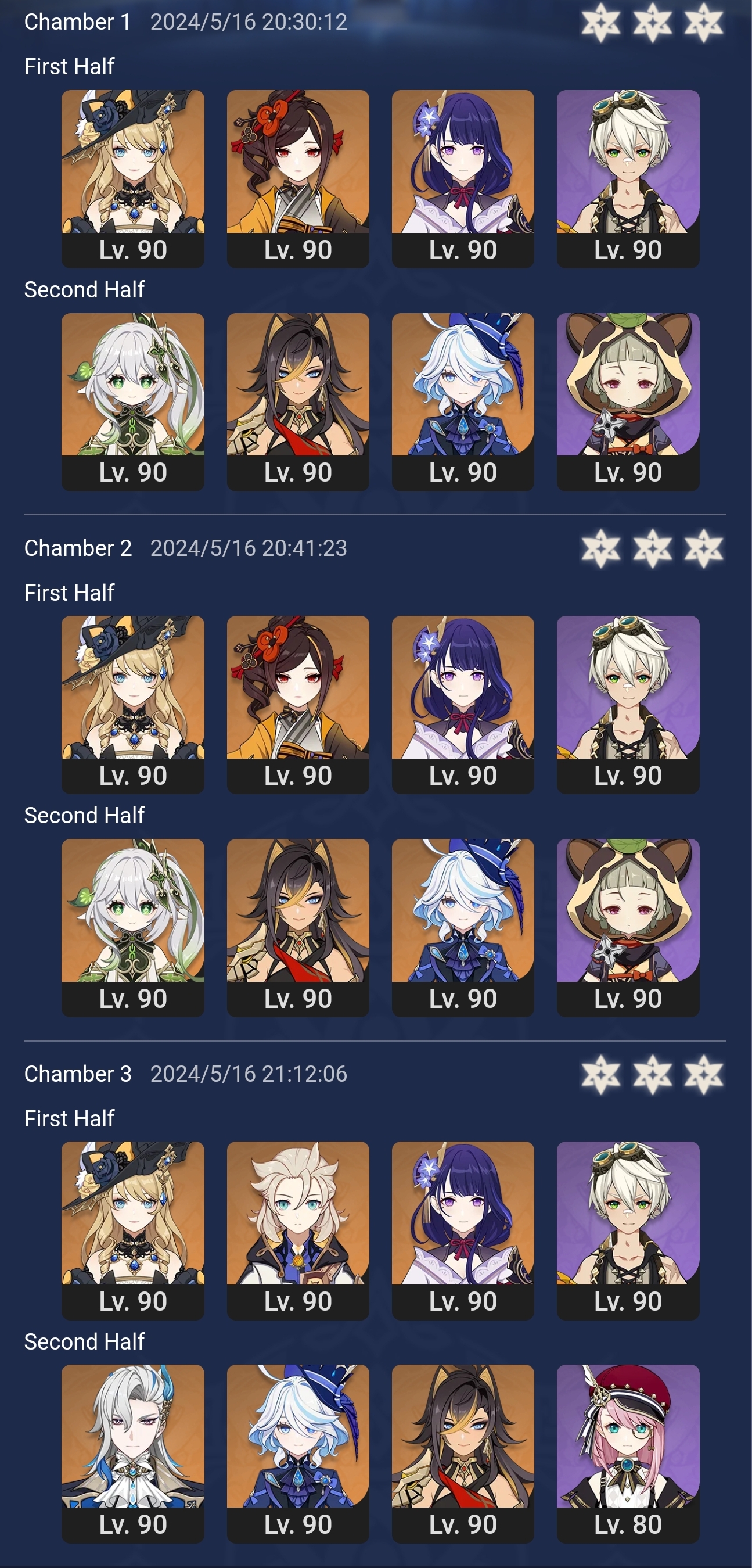Click Chamber 3 timestamp 2024/5/16 21:12:06
The image size is (752, 1568).
tap(249, 1074)
